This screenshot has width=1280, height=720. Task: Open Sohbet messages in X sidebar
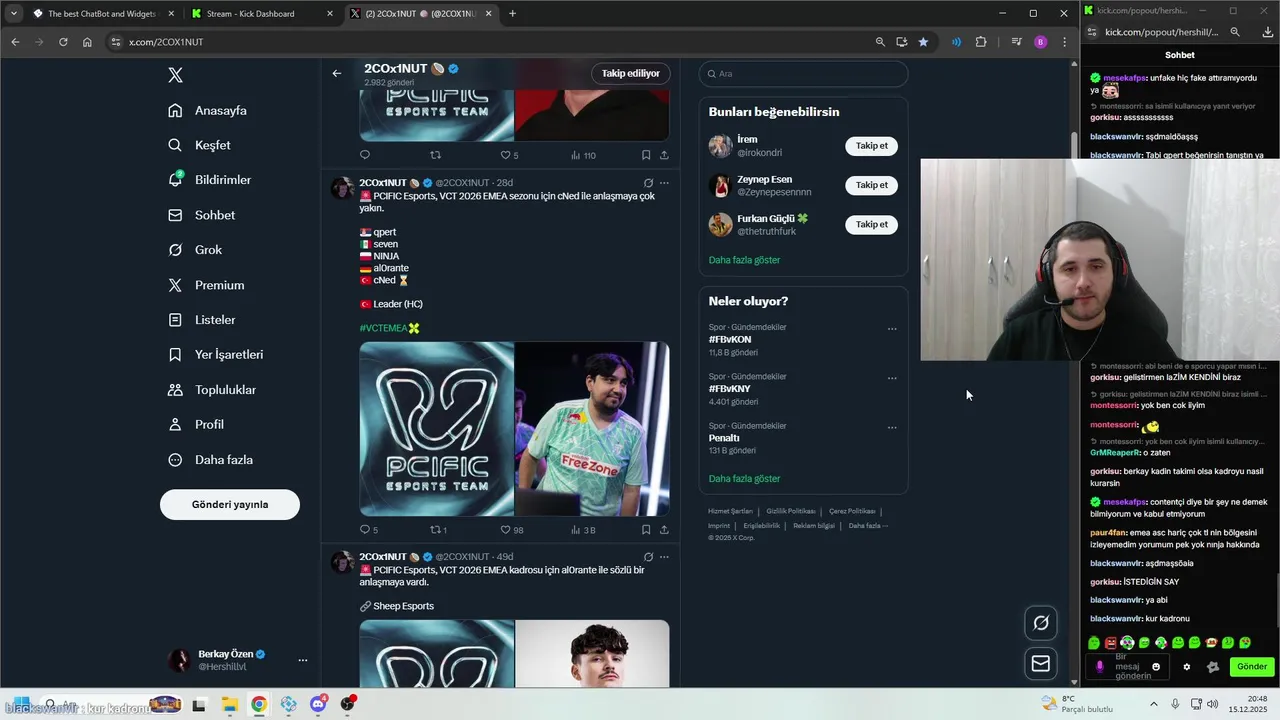point(203,215)
